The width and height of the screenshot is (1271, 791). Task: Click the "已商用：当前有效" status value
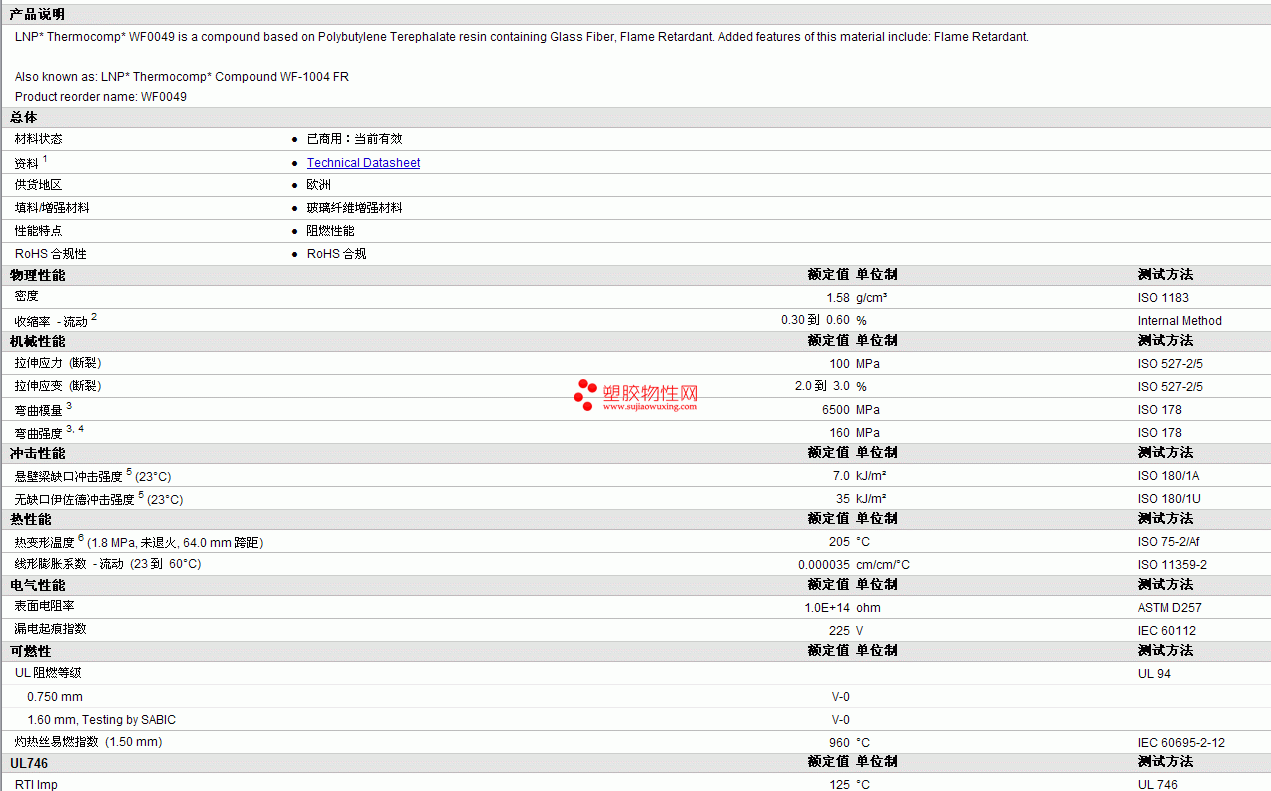pyautogui.click(x=355, y=139)
